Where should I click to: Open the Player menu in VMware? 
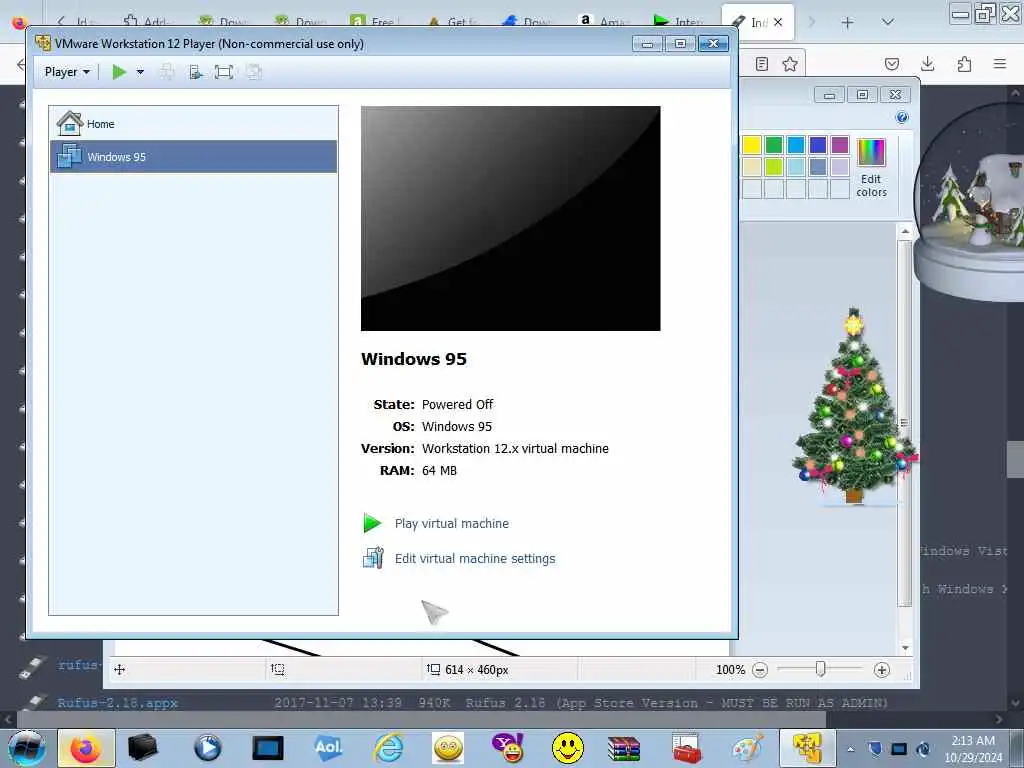click(x=67, y=72)
